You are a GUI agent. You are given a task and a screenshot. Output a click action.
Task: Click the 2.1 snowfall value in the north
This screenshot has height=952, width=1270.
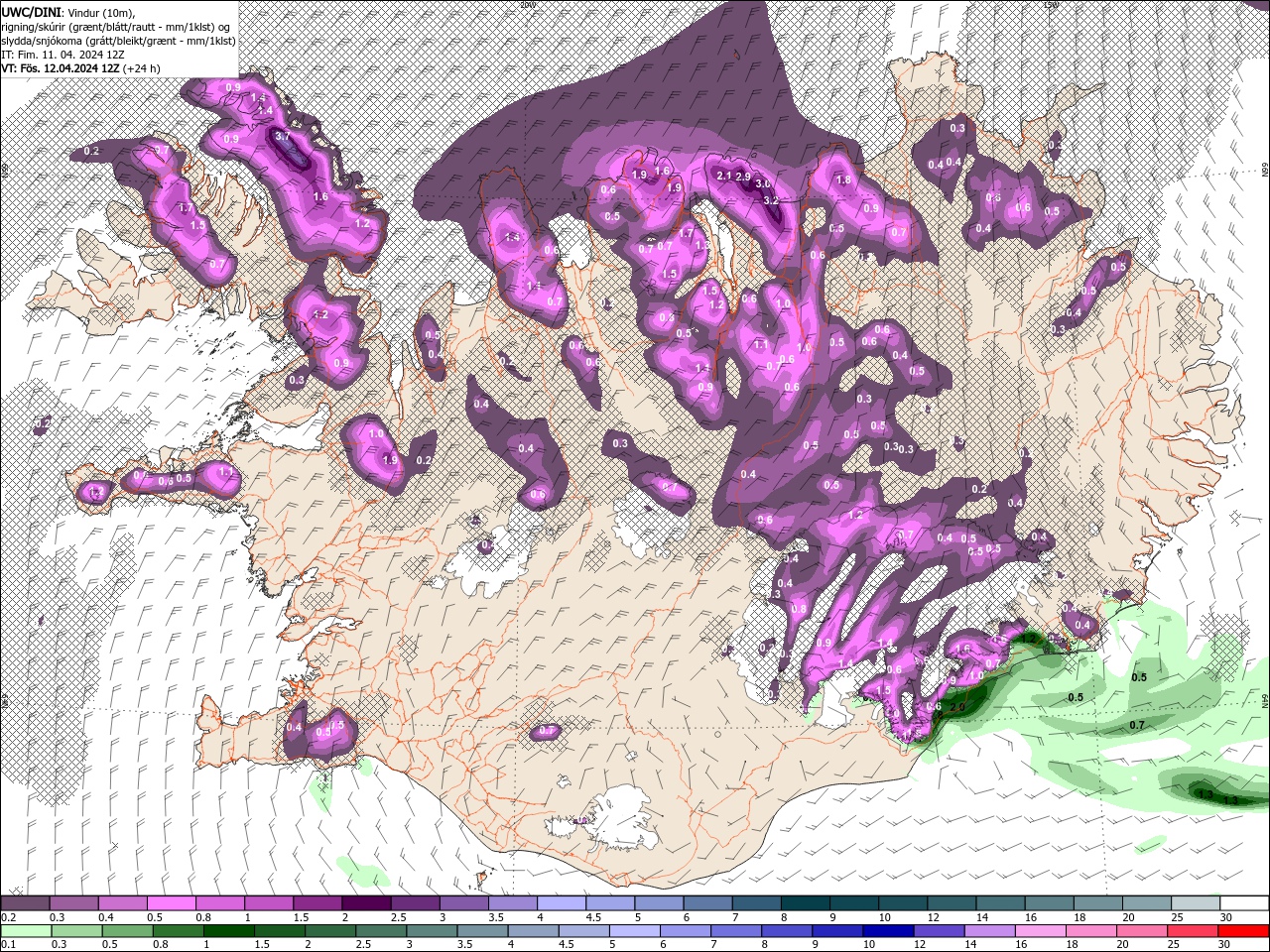click(723, 176)
